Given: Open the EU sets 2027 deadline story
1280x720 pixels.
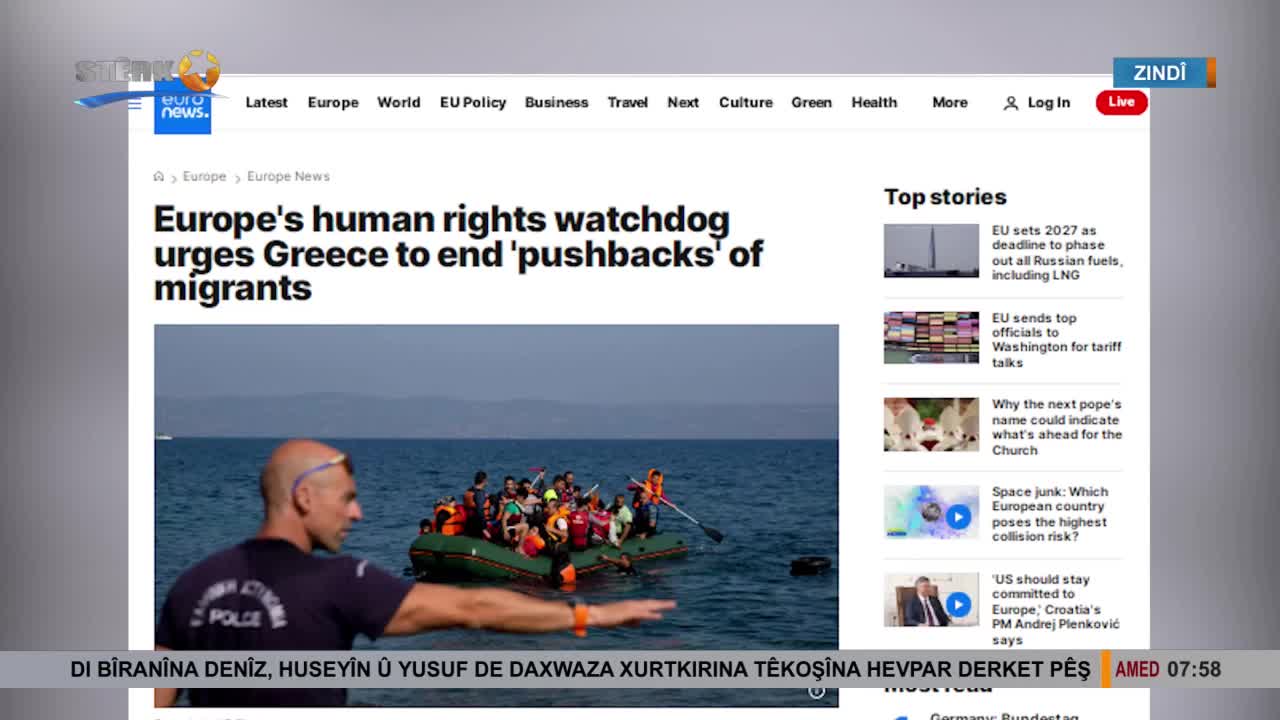Looking at the screenshot, I should coord(1057,252).
